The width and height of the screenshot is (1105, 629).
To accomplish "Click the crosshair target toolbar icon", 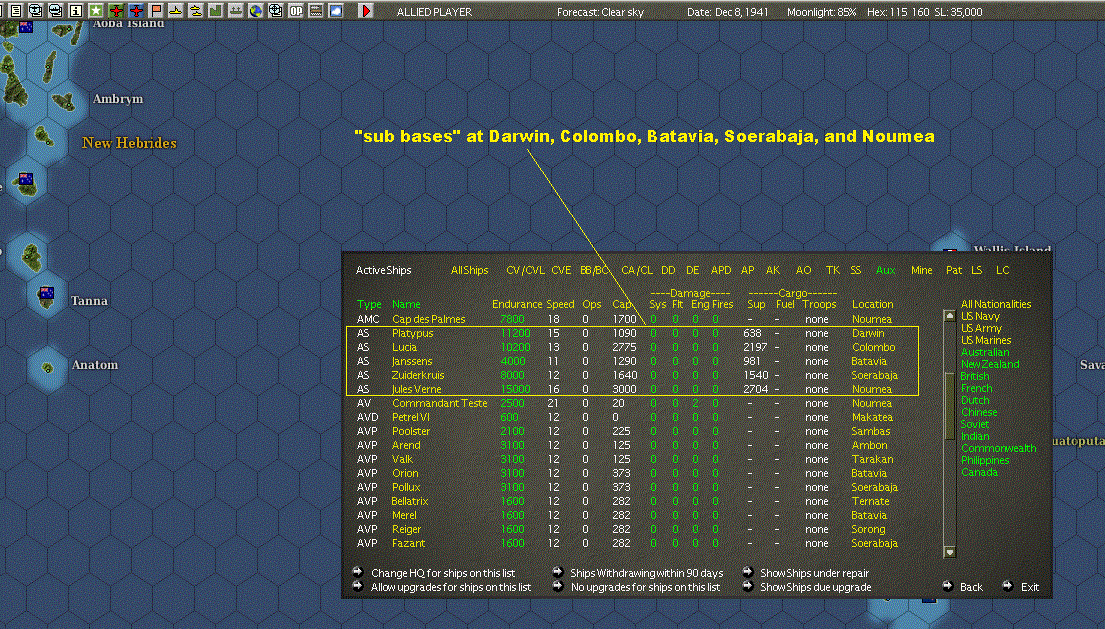I will coord(276,11).
